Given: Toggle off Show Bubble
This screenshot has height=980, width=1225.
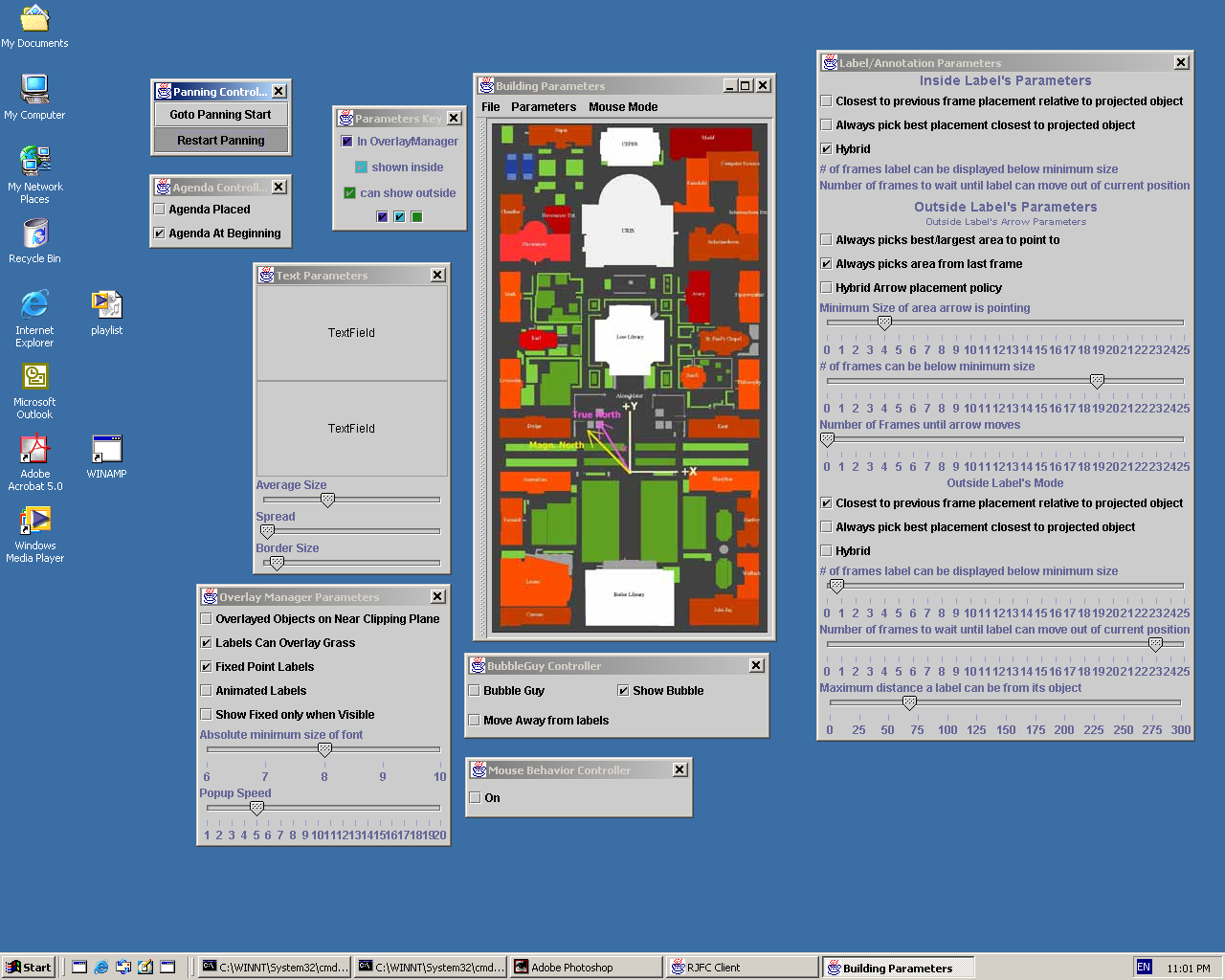Looking at the screenshot, I should click(623, 690).
